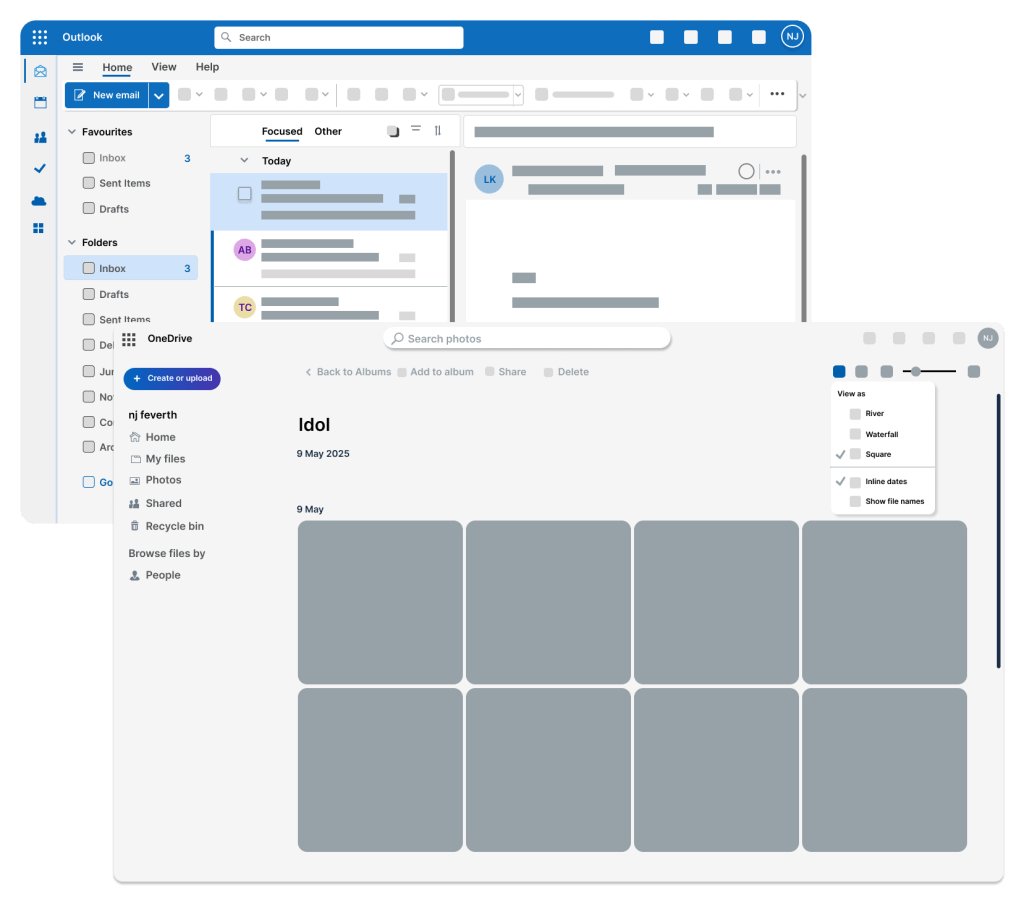This screenshot has height=902, width=1024.
Task: Open the AB sender avatar
Action: 245,250
